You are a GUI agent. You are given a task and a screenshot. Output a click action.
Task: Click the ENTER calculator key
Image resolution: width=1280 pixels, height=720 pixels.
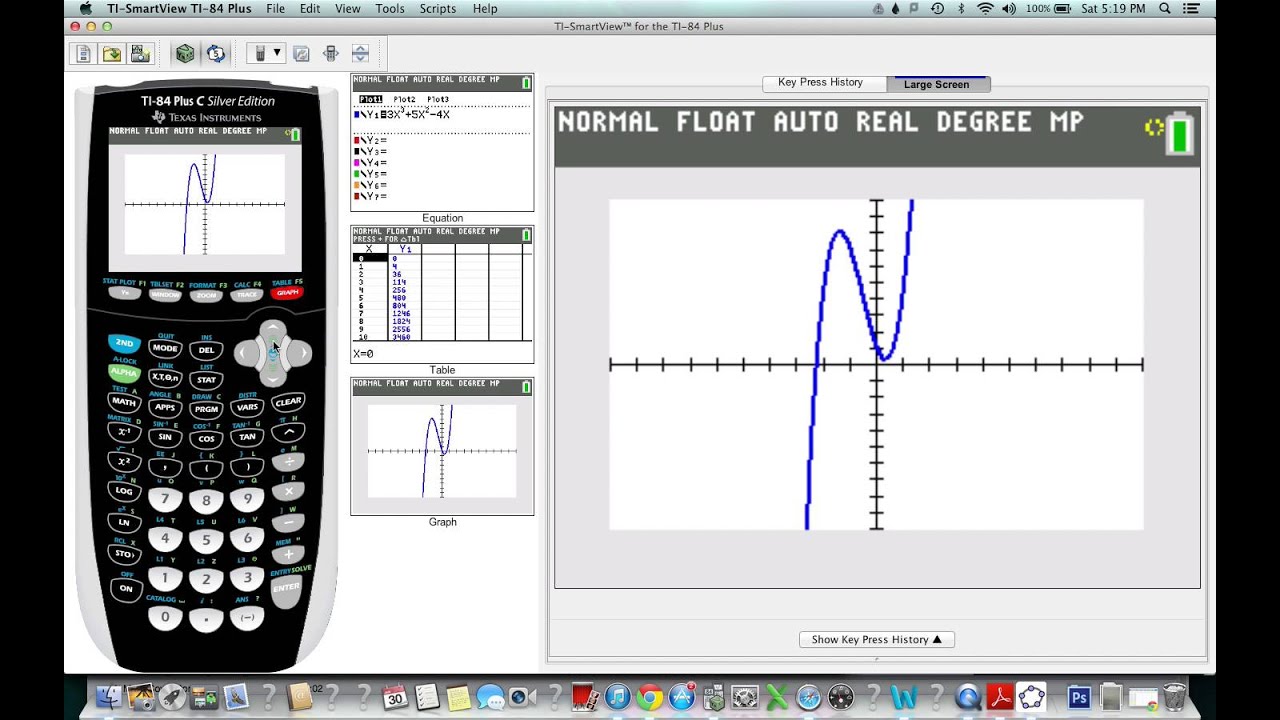tap(287, 589)
